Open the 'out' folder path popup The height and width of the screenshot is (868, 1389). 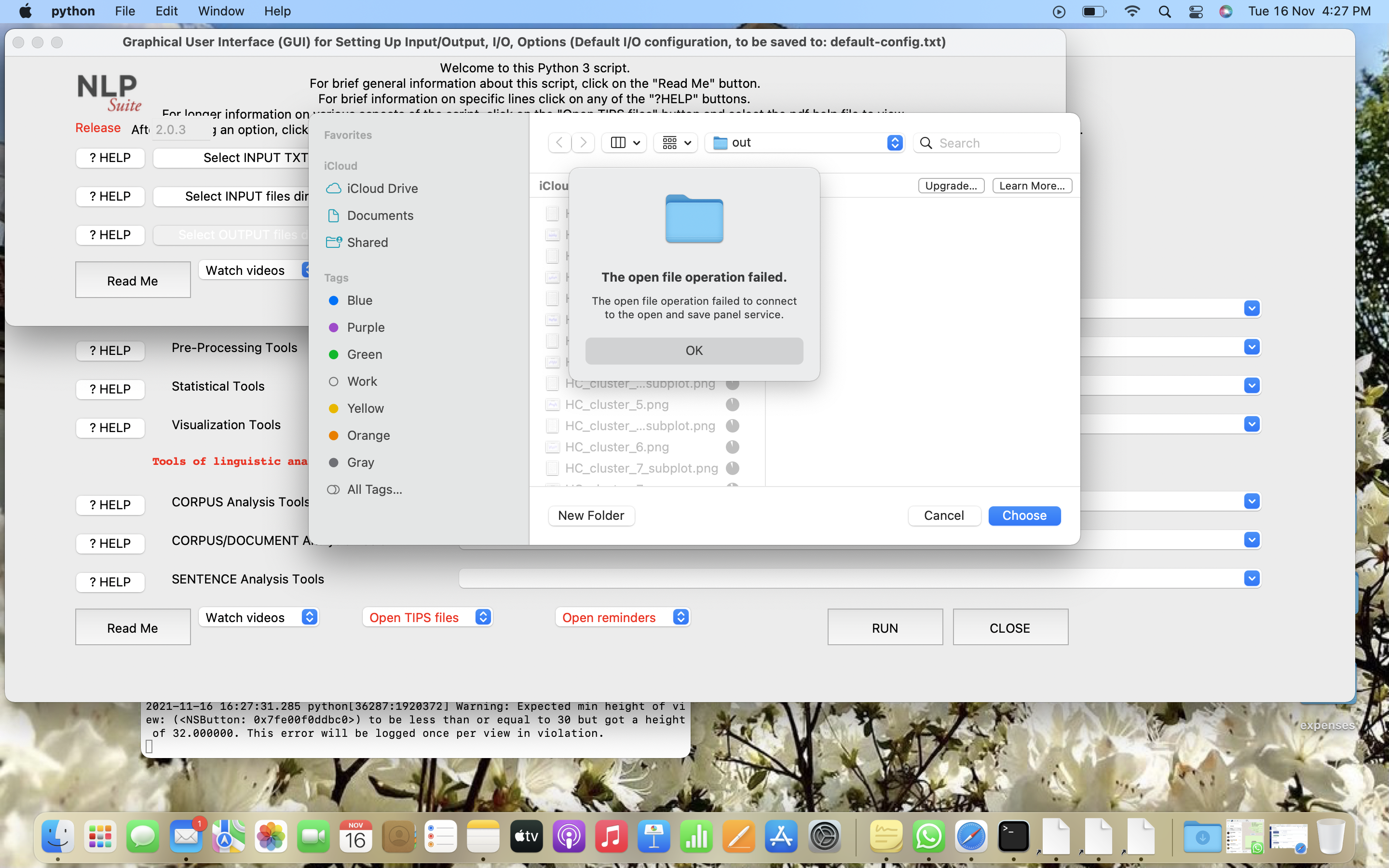tap(804, 142)
